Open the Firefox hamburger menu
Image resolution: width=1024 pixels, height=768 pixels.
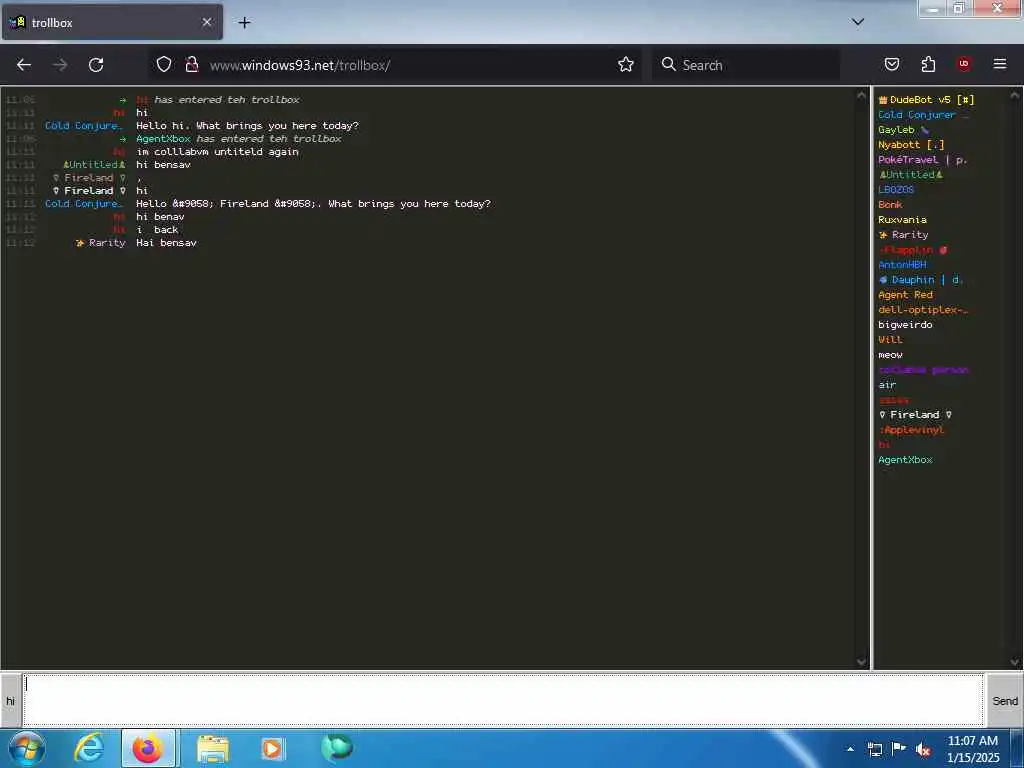click(x=1000, y=64)
